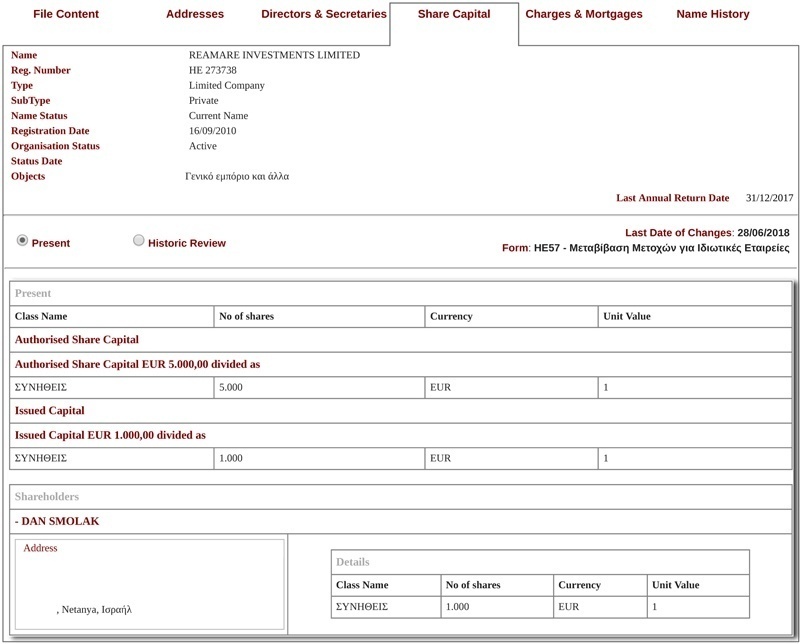This screenshot has width=800, height=644.
Task: Click the 1.000 shares cell in Details table
Action: [497, 607]
